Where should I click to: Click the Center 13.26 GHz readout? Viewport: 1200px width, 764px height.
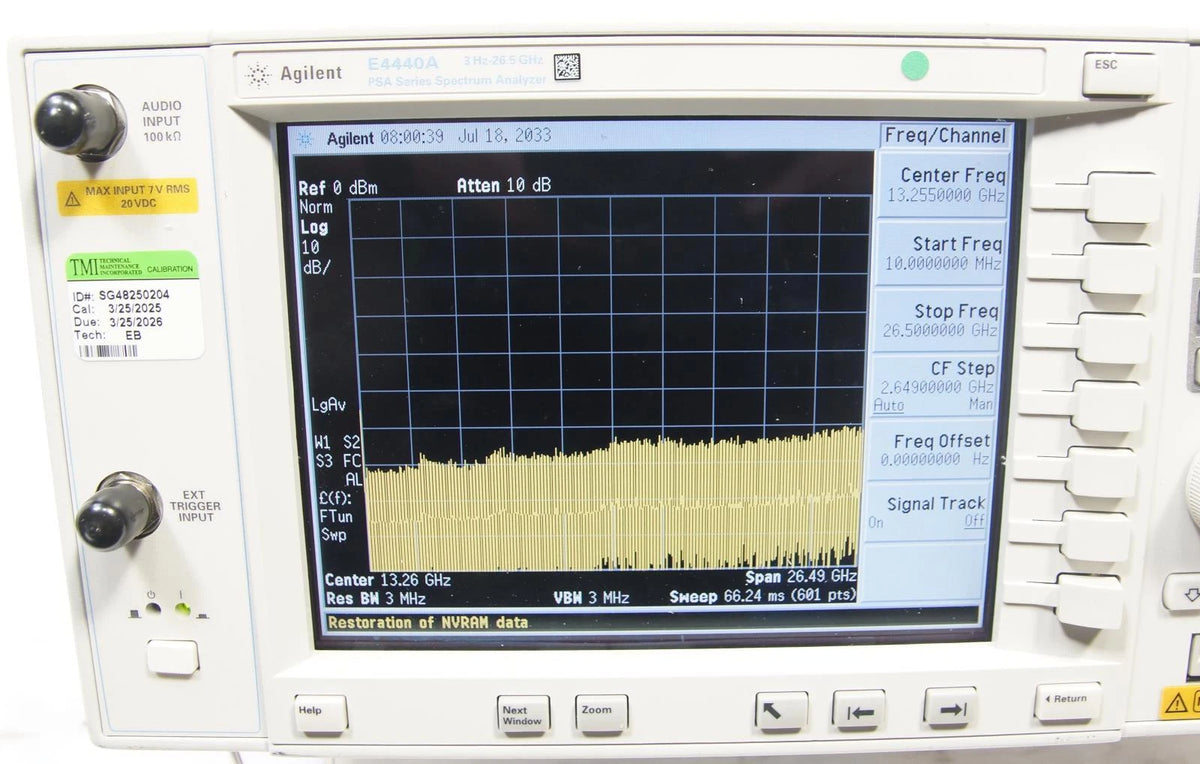(x=388, y=580)
